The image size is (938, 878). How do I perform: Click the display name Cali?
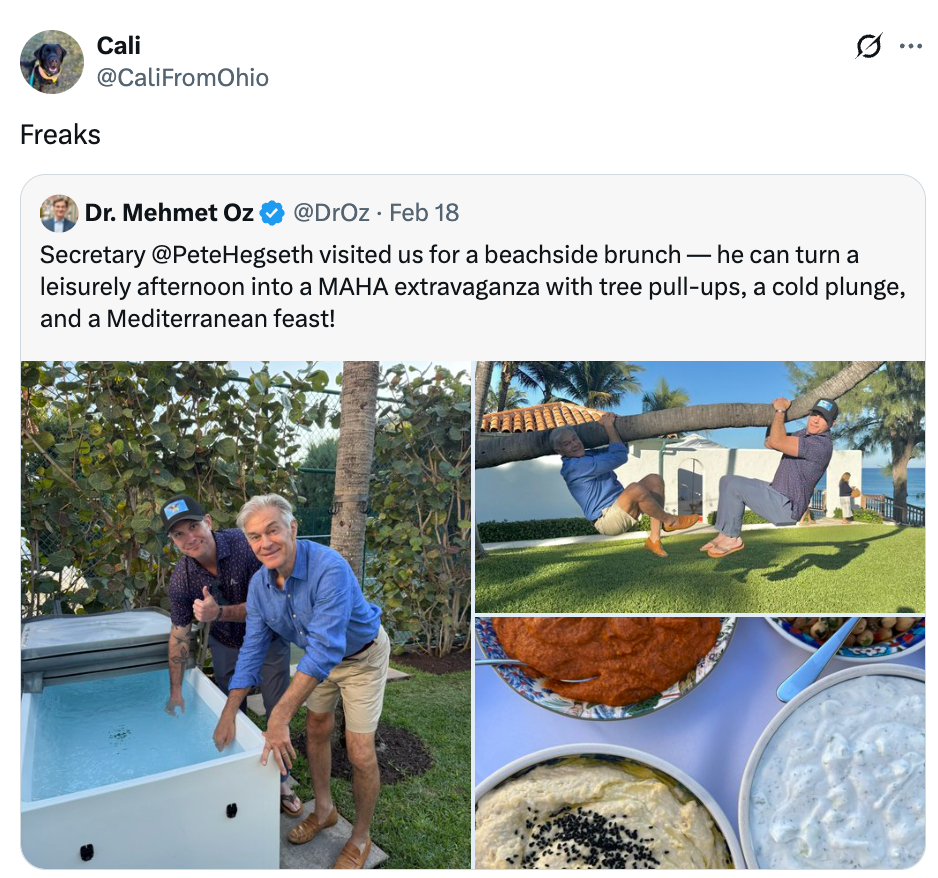click(x=117, y=45)
